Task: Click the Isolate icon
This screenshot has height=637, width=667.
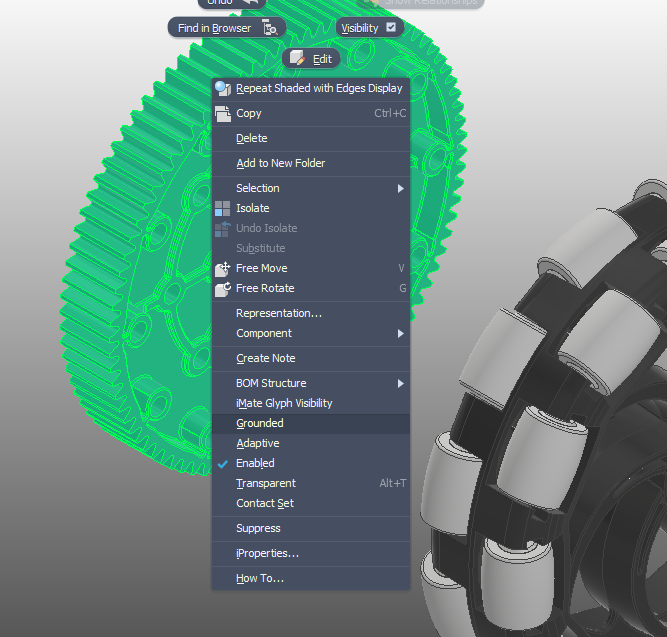Action: point(222,209)
